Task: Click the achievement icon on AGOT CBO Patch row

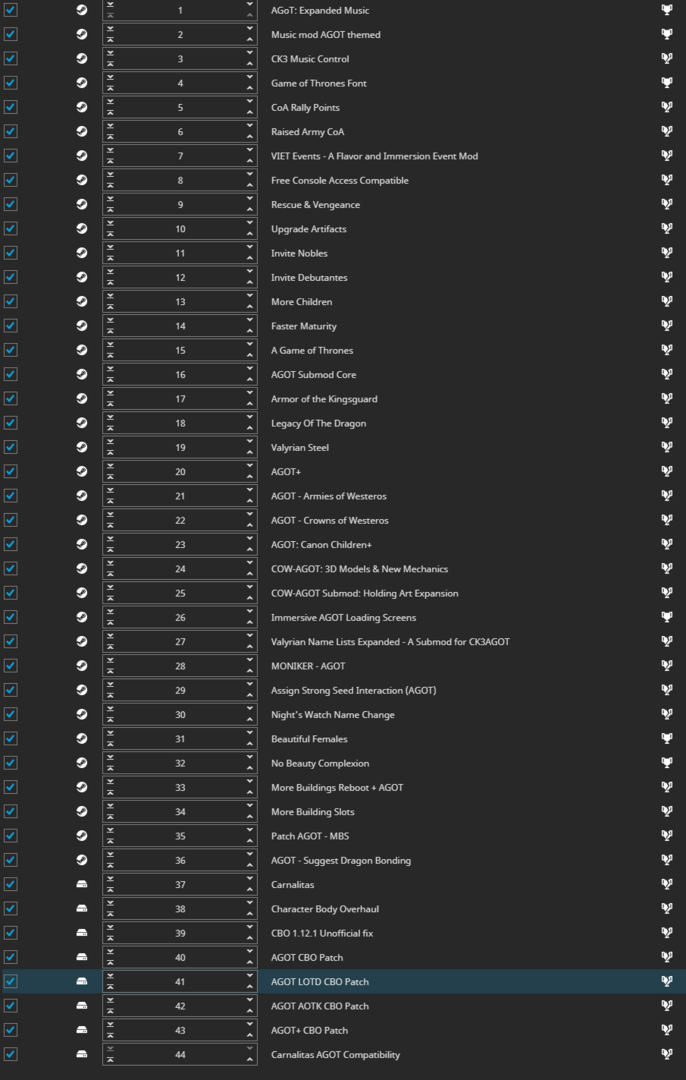Action: 667,957
